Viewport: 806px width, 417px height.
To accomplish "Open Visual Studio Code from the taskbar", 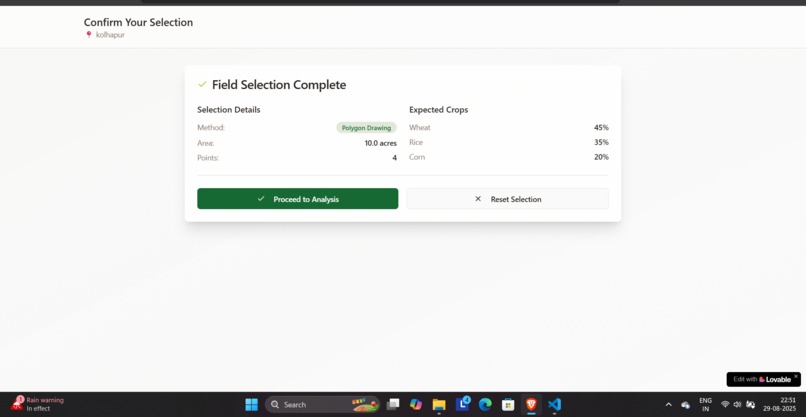I will coord(554,405).
